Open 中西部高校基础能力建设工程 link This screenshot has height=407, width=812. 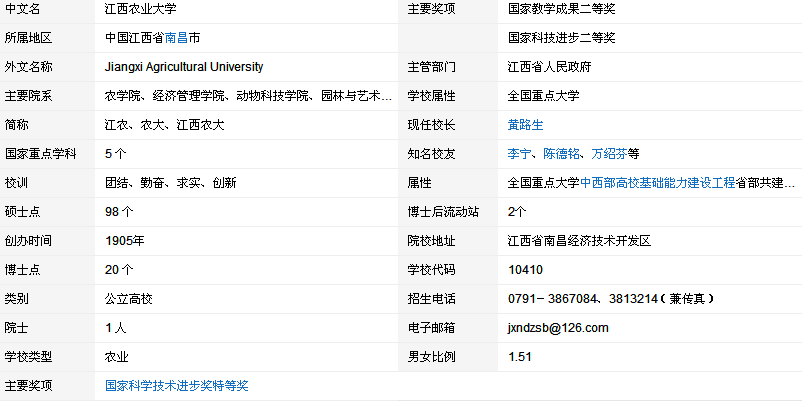coord(657,183)
